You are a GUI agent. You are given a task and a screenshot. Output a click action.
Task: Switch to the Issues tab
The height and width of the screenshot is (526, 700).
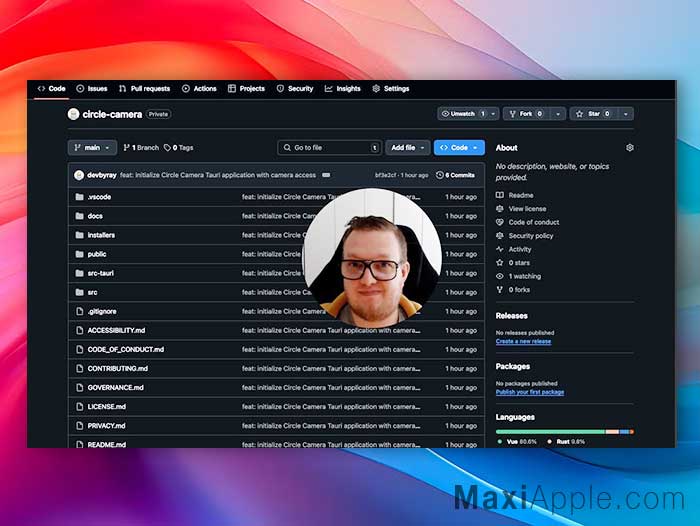92,88
